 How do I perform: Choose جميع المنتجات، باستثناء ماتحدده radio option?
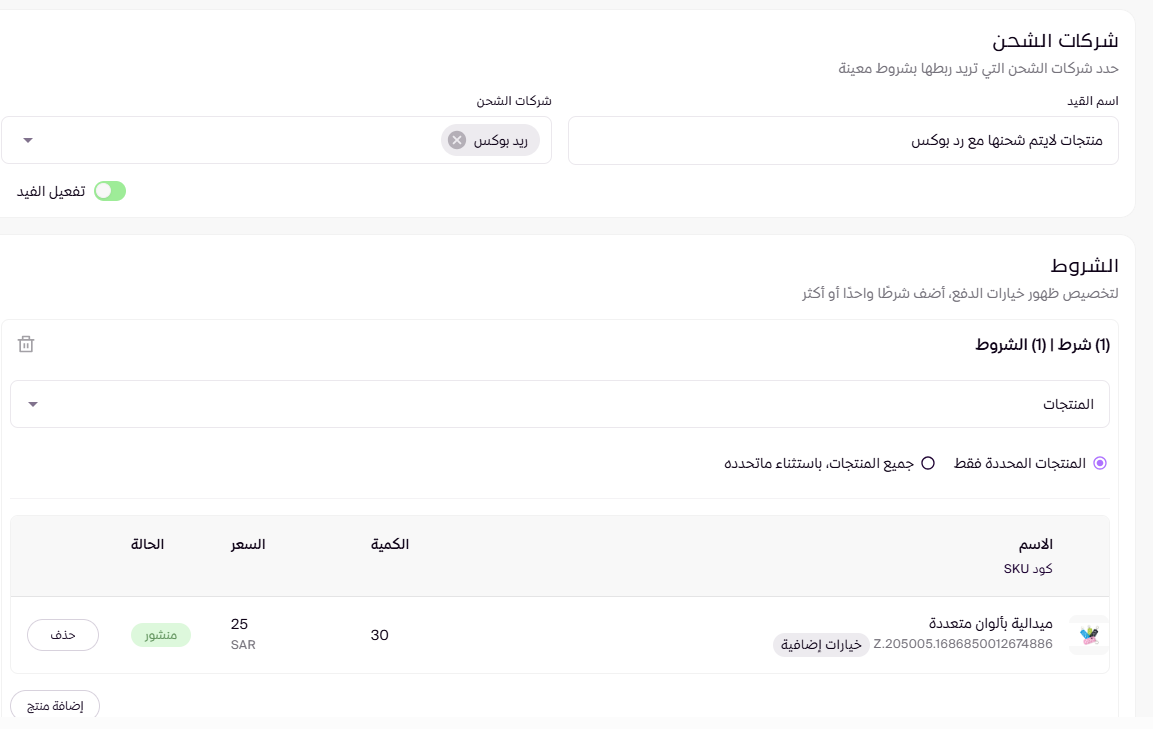point(928,463)
